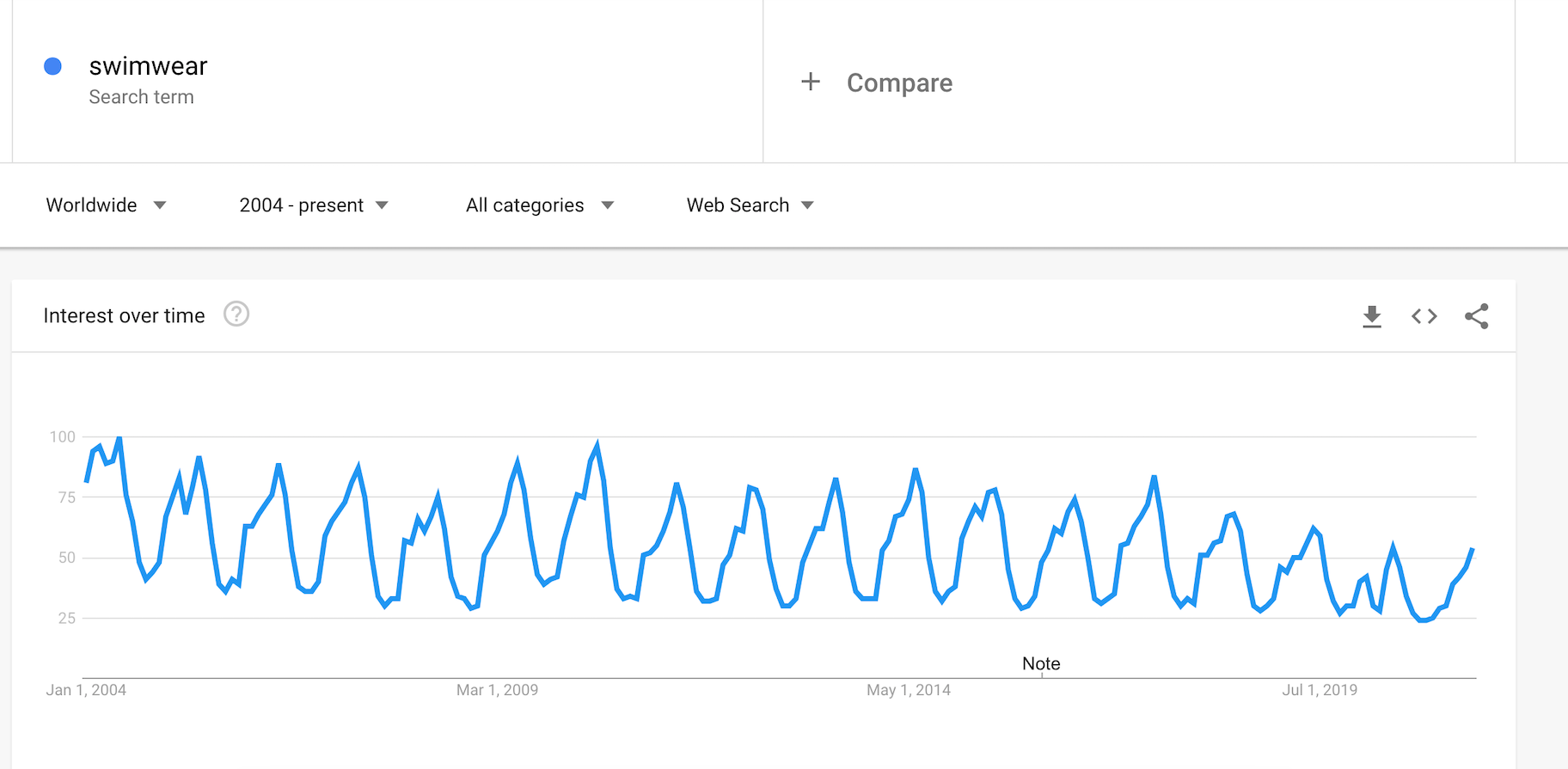Open the Worldwide region dropdown
Screen dimensions: 1568x769
coord(106,205)
